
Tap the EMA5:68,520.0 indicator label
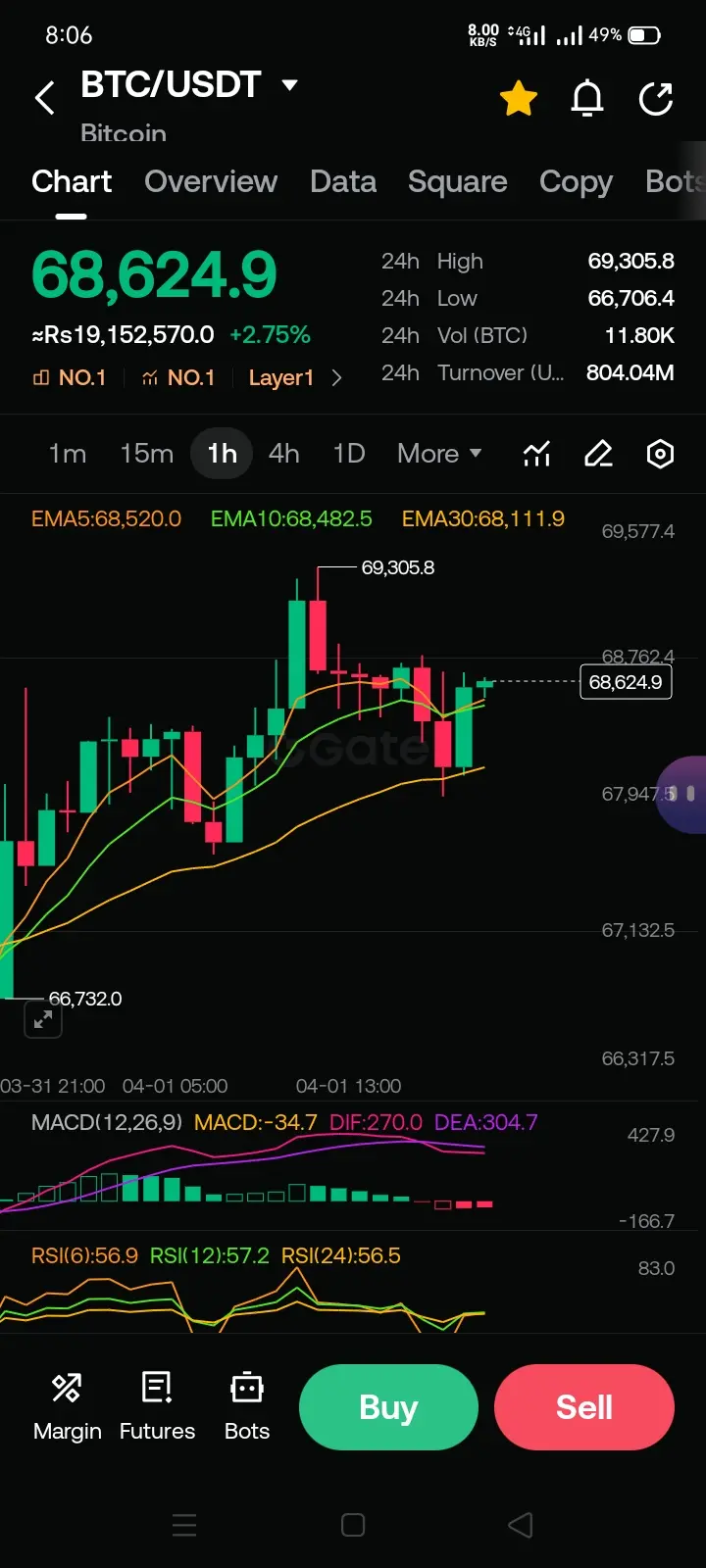point(106,518)
